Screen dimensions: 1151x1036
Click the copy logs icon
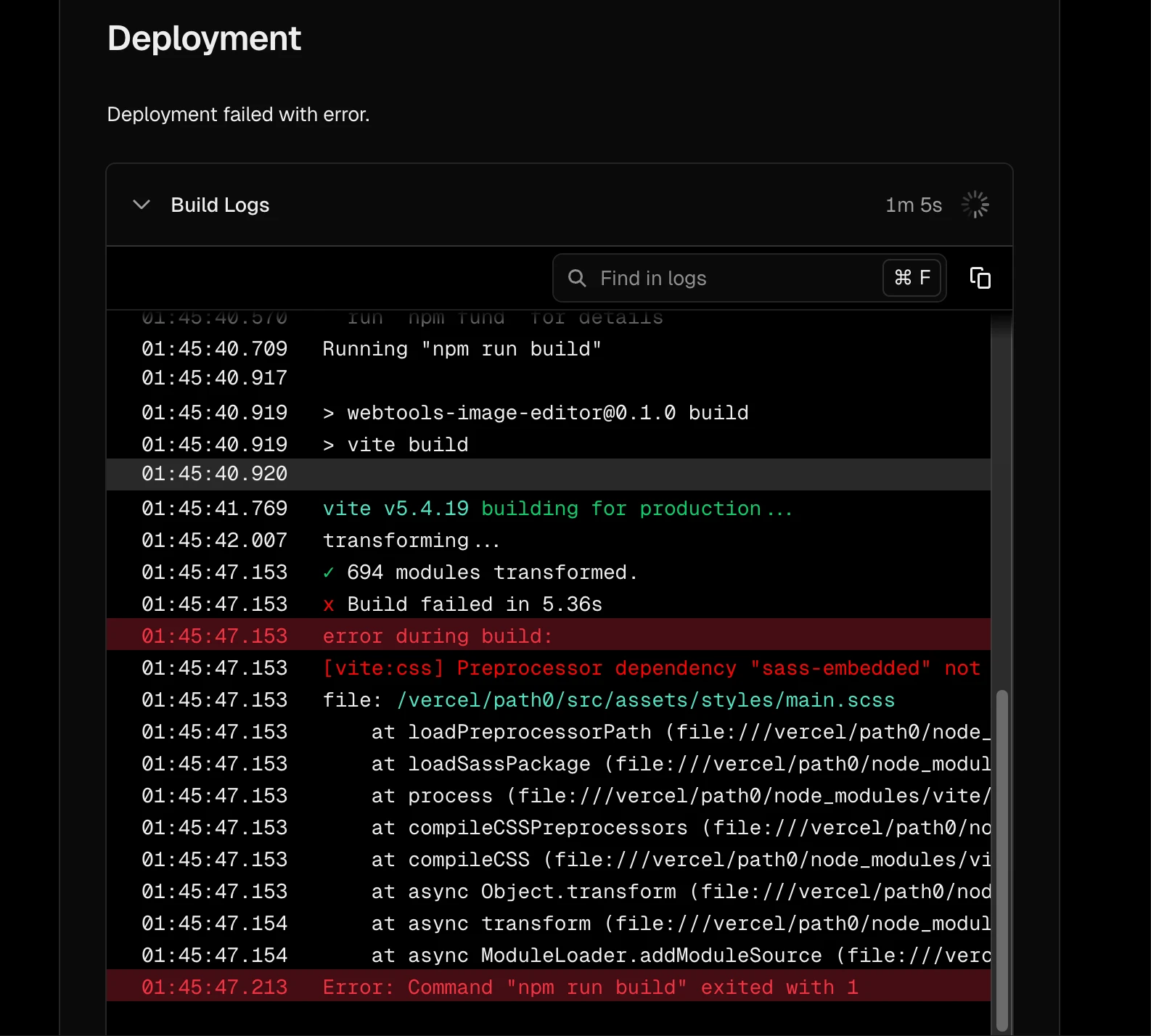pyautogui.click(x=980, y=278)
